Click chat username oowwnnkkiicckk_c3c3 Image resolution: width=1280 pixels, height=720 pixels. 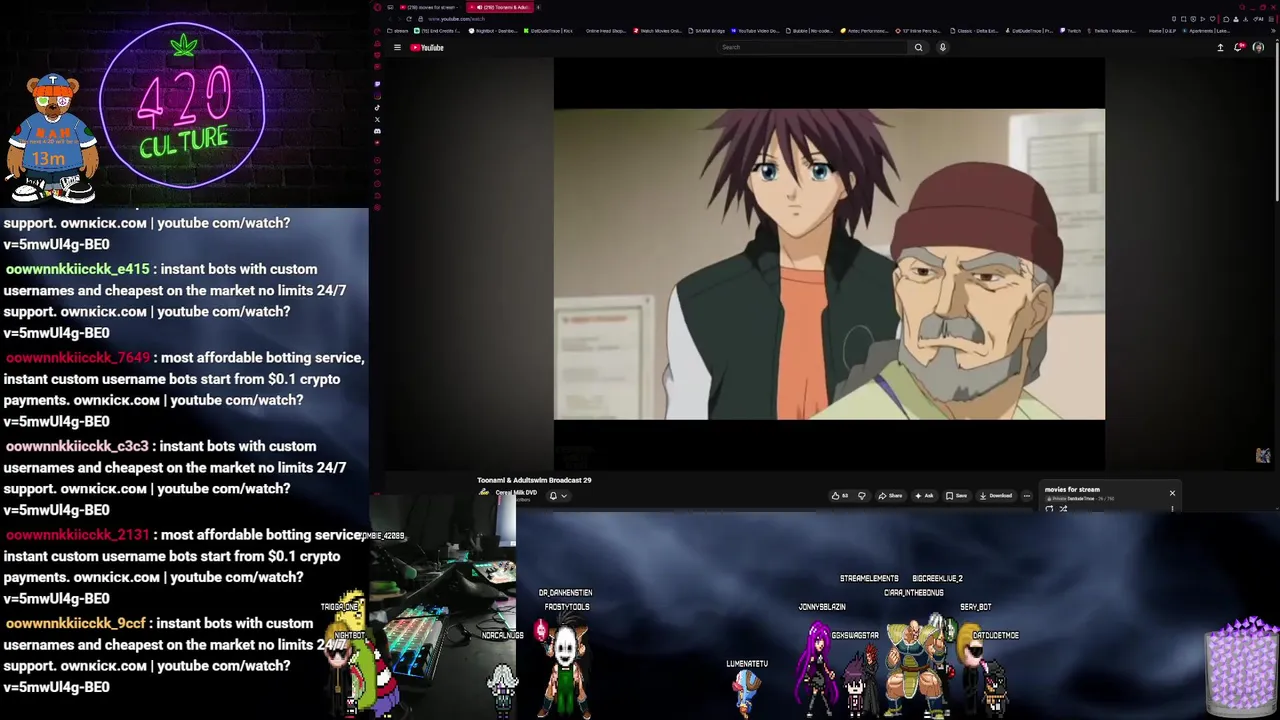77,446
